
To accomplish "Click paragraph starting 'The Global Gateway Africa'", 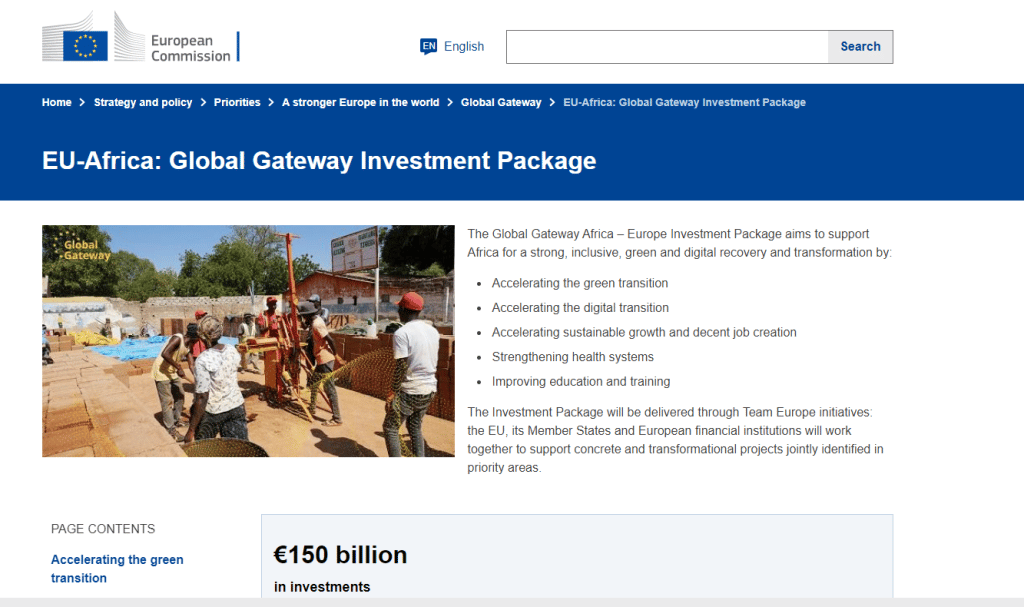I will pyautogui.click(x=679, y=243).
